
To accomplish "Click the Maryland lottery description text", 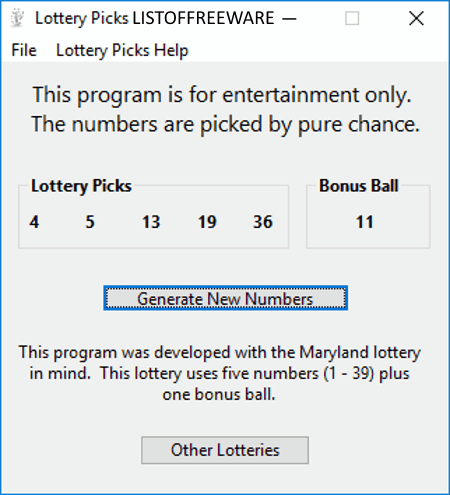I will coord(220,373).
